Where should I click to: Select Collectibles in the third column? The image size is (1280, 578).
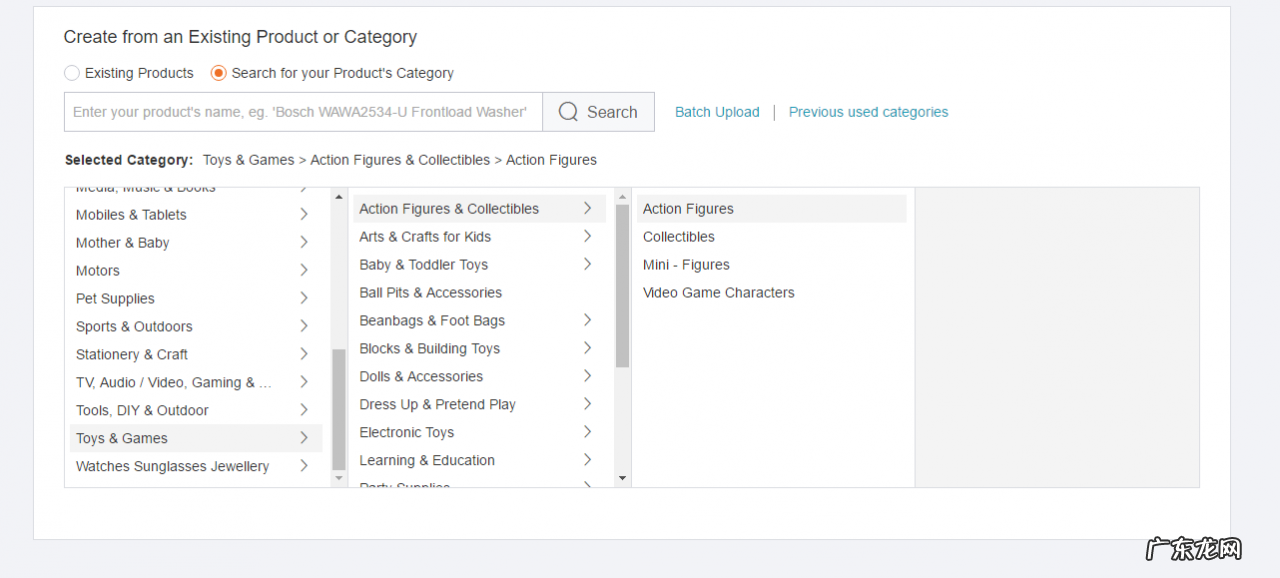tap(679, 237)
